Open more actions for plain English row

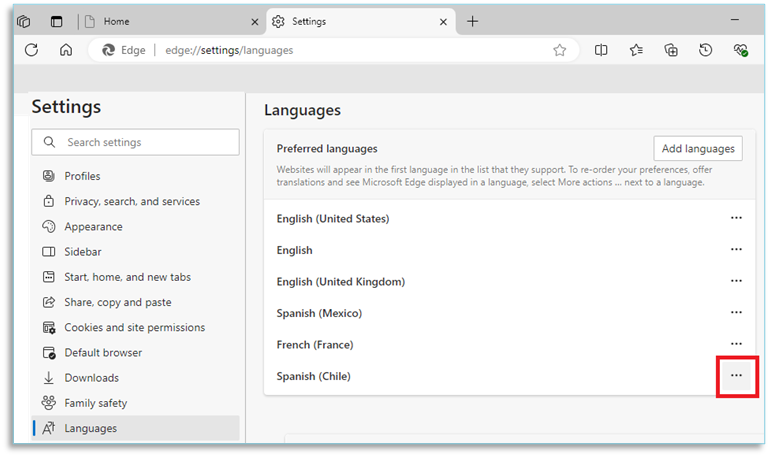(736, 249)
